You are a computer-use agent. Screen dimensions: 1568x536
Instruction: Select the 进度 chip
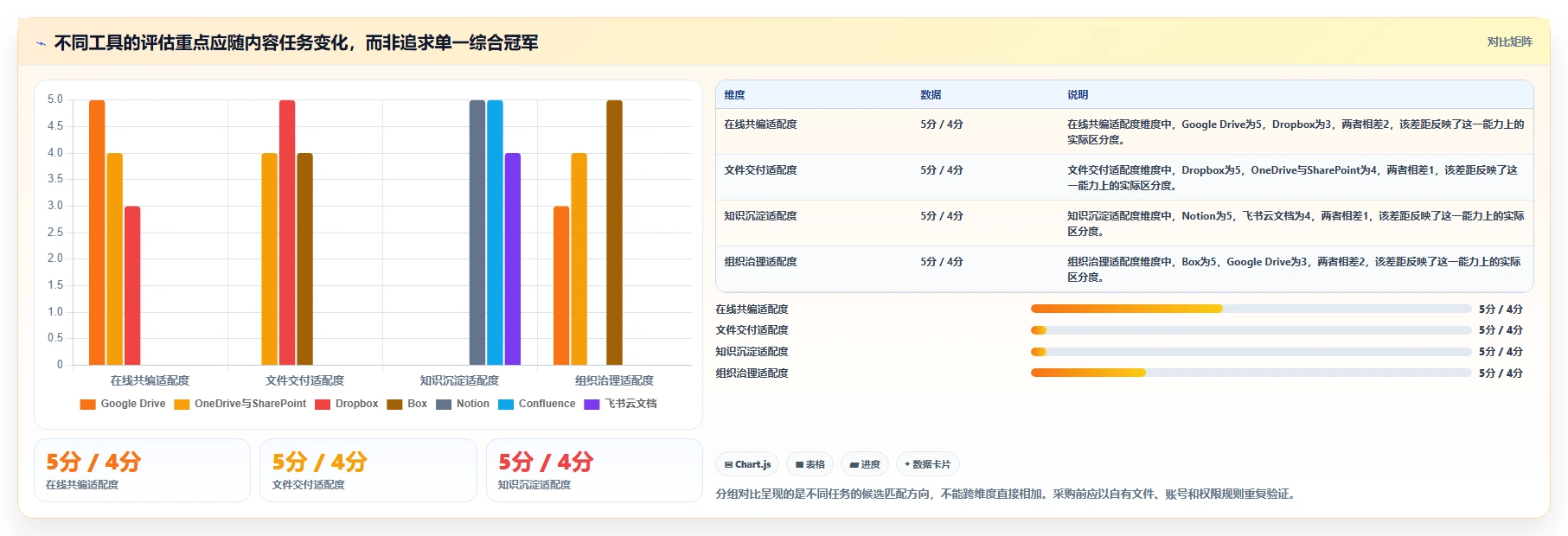point(865,464)
